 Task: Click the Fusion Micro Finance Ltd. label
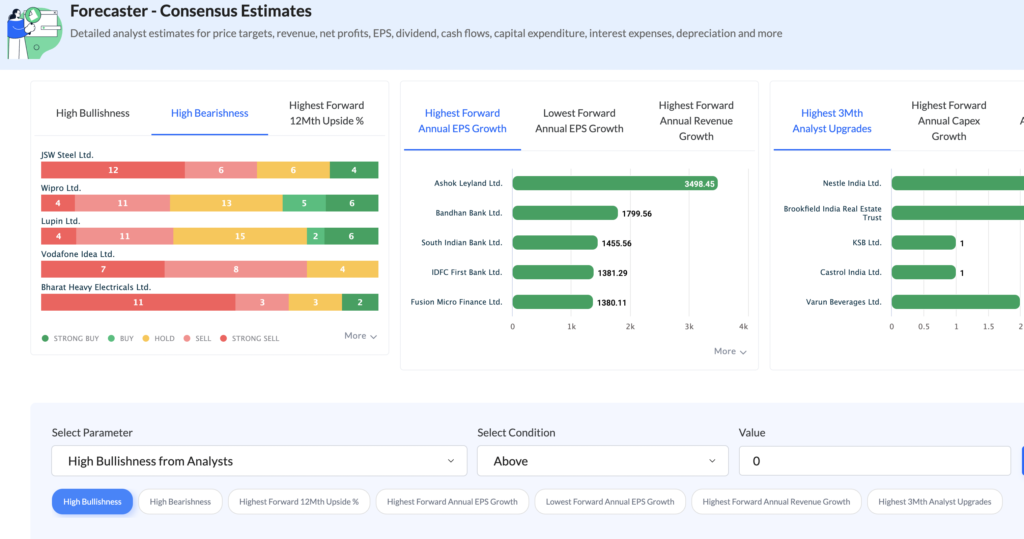(x=456, y=302)
